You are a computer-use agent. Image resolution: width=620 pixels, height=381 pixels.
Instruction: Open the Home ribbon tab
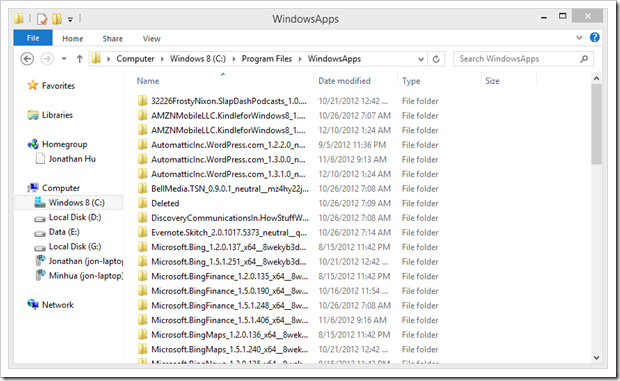73,39
